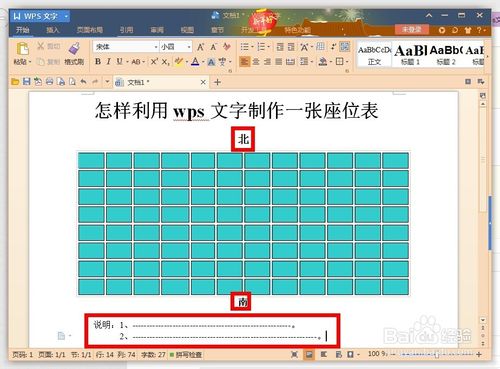The height and width of the screenshot is (369, 500).
Task: Open the font size combo box 小四
Action: coord(176,47)
